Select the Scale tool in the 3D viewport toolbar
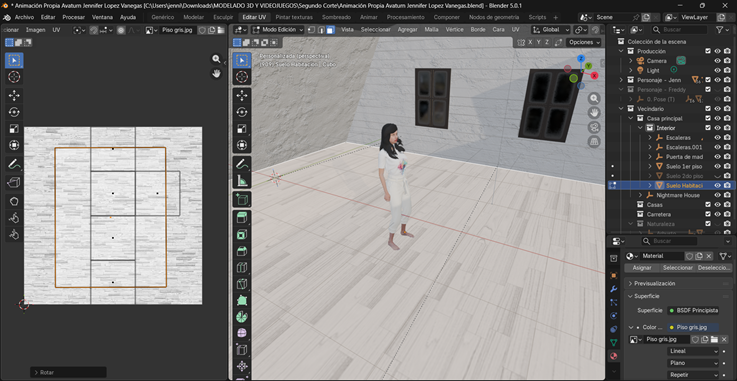 point(242,129)
